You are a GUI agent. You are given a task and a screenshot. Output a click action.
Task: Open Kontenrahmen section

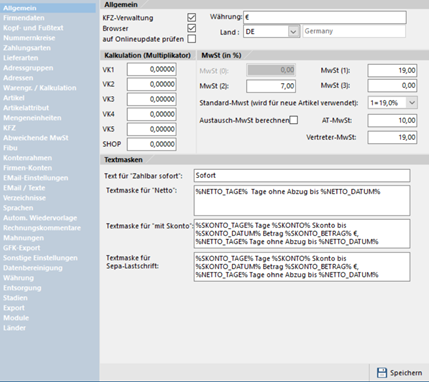[x=28, y=158]
